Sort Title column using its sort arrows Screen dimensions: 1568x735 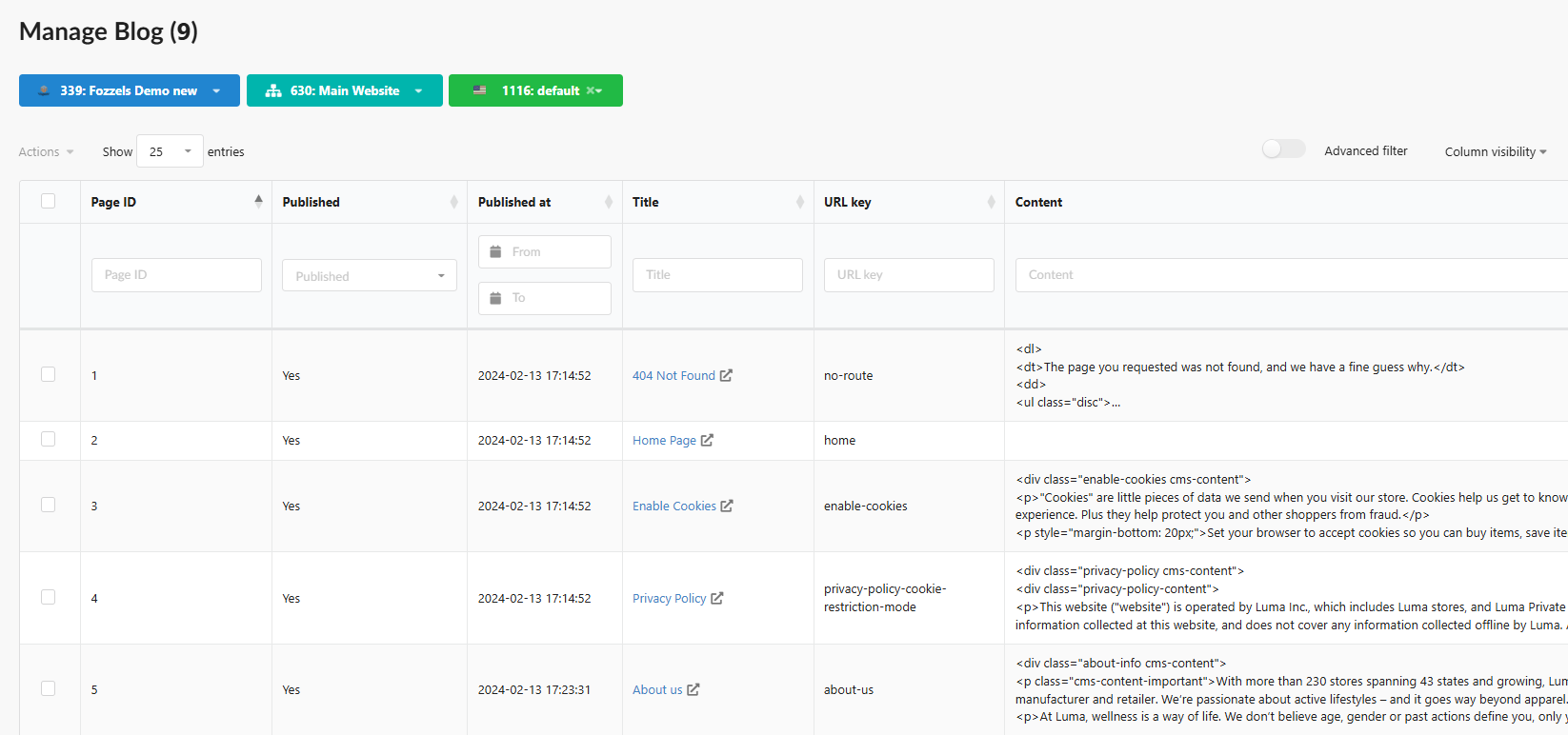[800, 202]
